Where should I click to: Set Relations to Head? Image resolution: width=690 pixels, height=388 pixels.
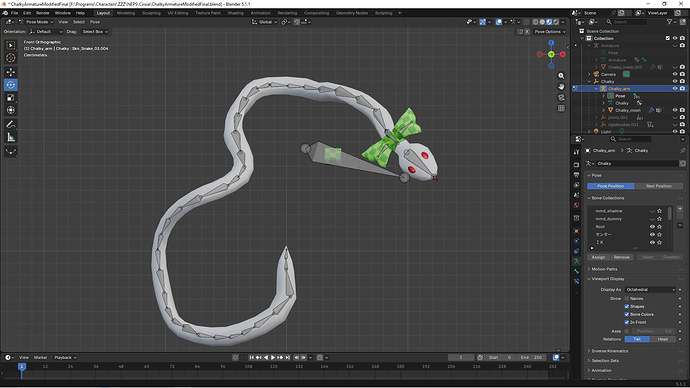663,339
